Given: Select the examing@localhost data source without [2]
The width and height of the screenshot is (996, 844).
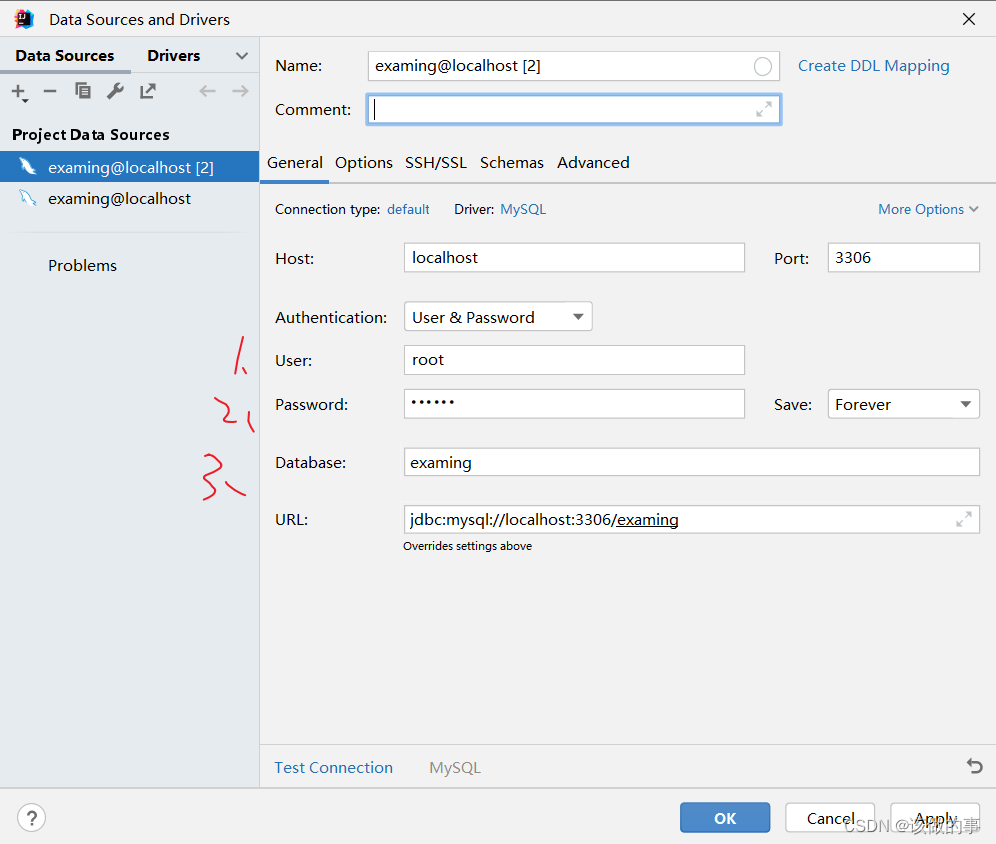Looking at the screenshot, I should tap(118, 198).
